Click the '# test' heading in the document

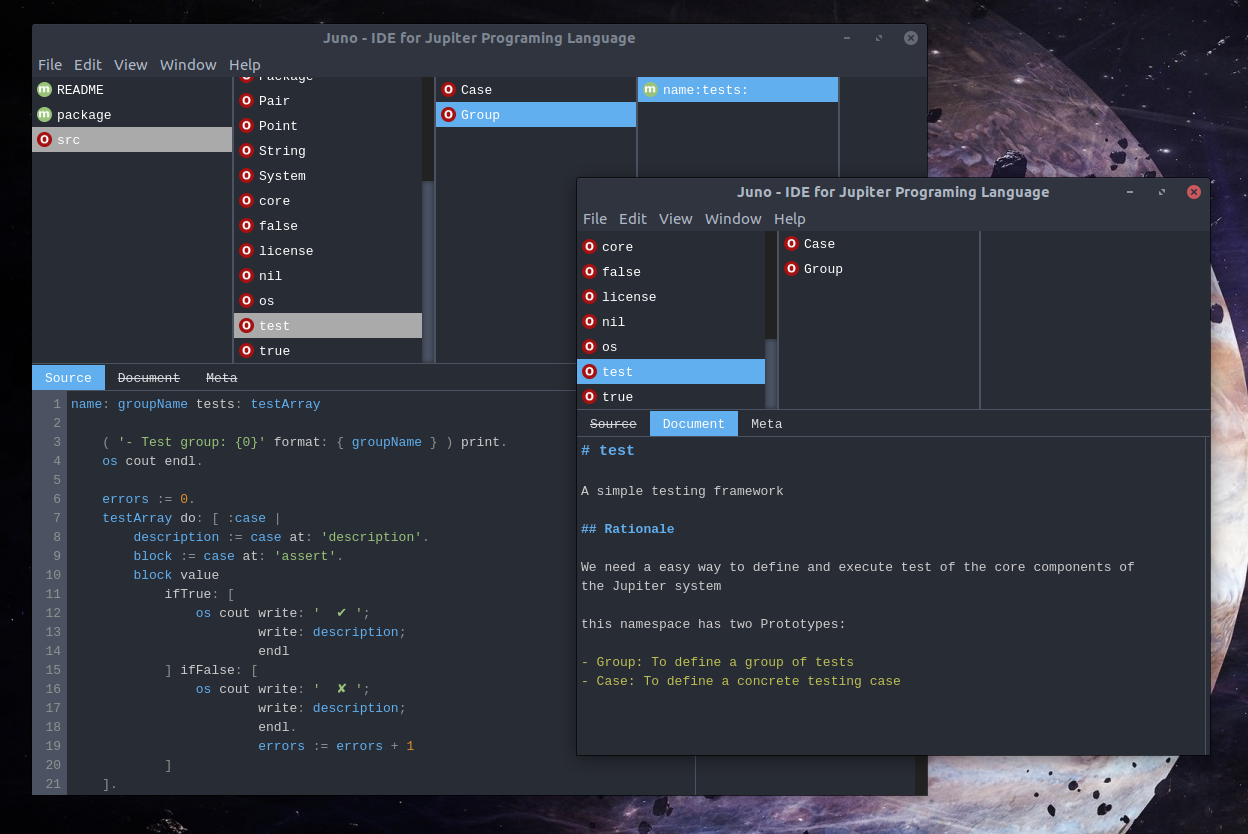(x=608, y=451)
